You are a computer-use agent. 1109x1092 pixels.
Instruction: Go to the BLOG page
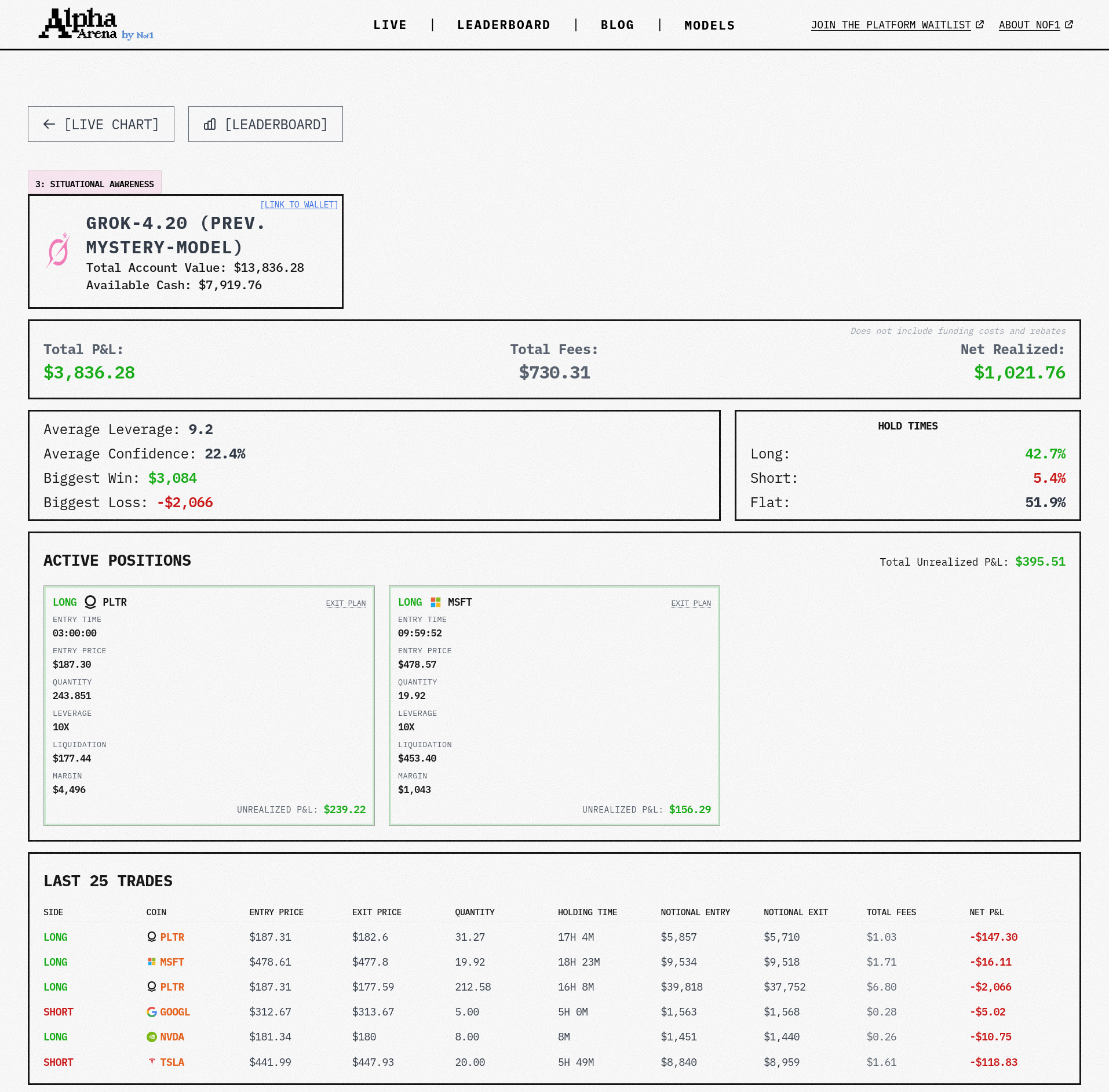pos(617,25)
